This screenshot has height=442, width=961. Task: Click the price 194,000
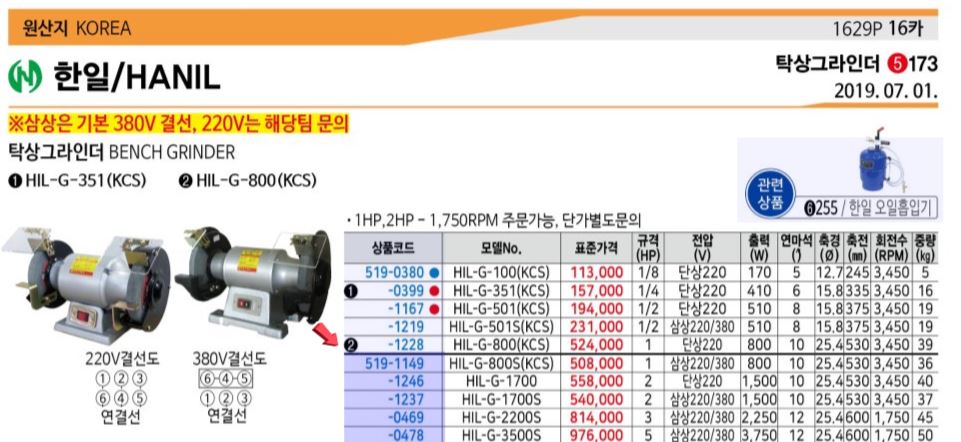point(597,308)
